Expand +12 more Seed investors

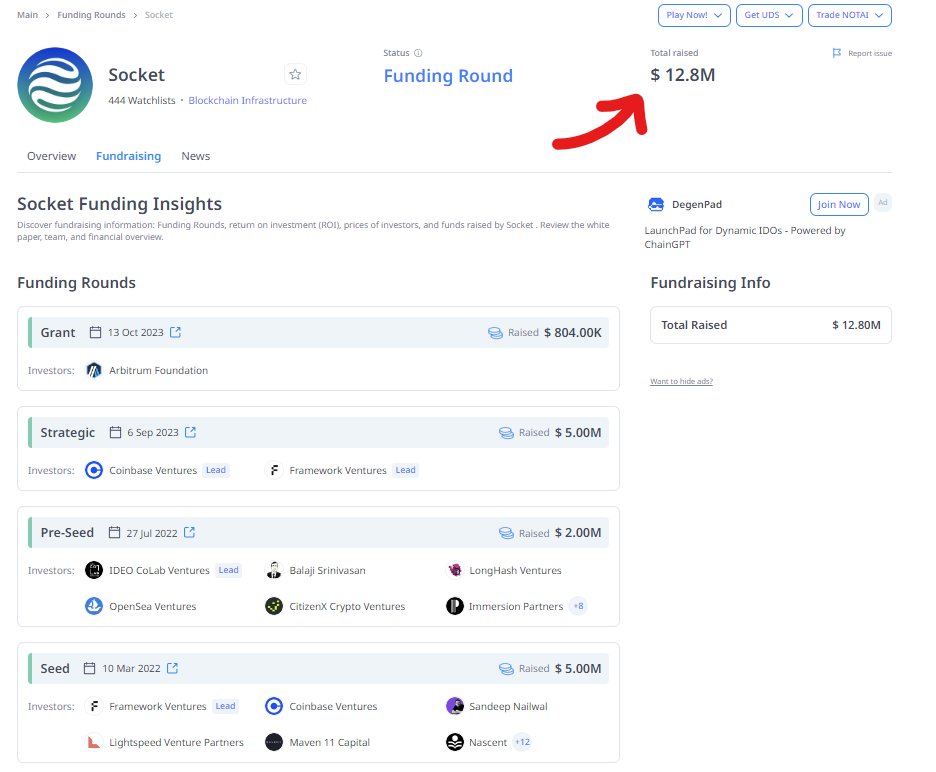(522, 742)
